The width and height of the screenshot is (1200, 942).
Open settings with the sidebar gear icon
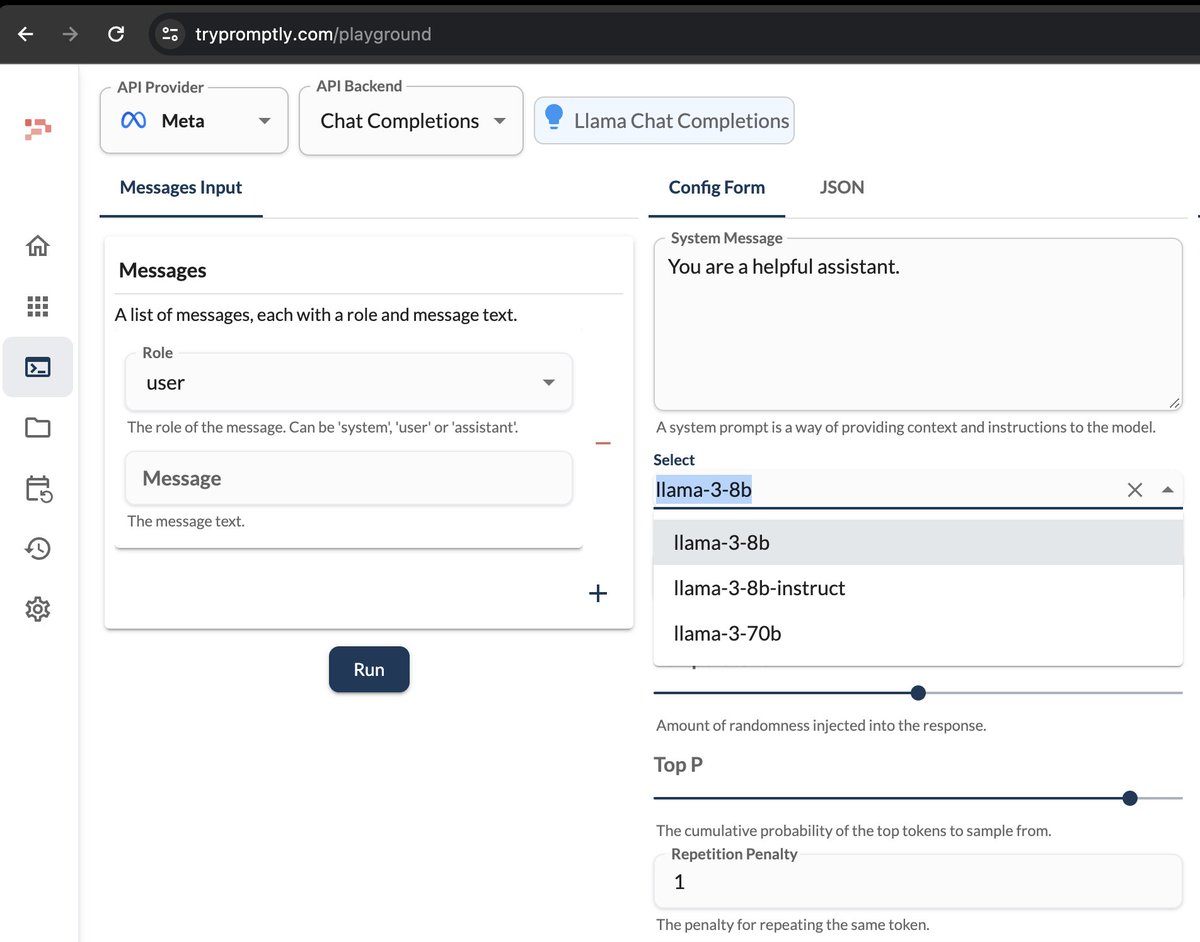click(38, 609)
